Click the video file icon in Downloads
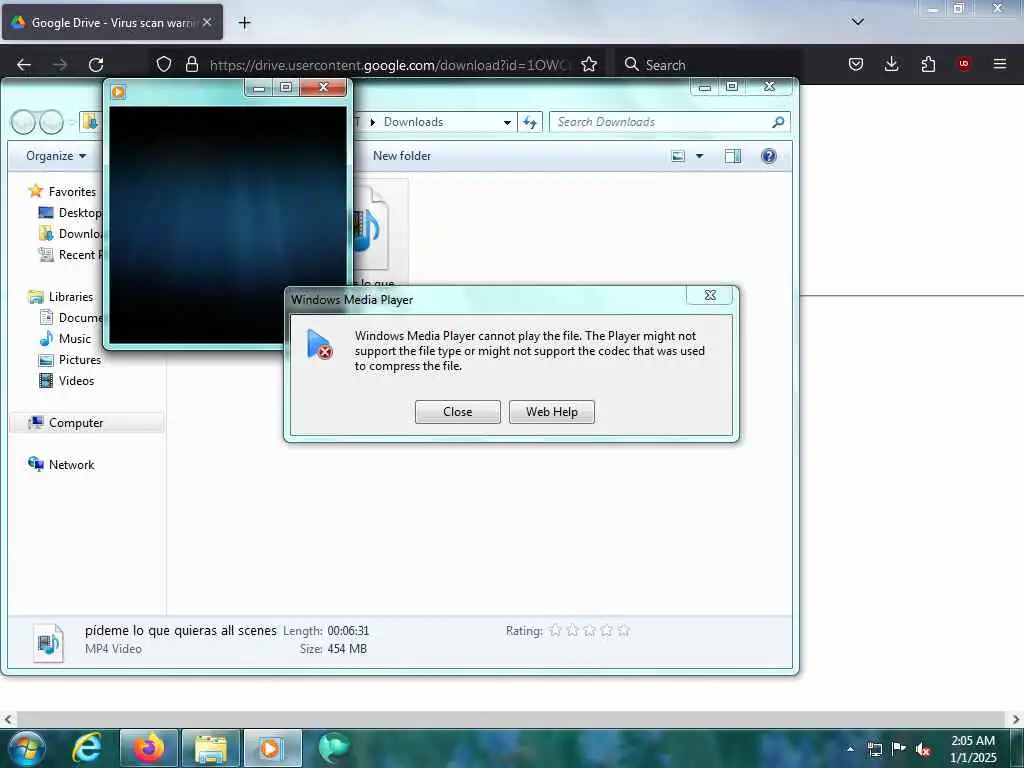This screenshot has width=1024, height=768. point(374,229)
